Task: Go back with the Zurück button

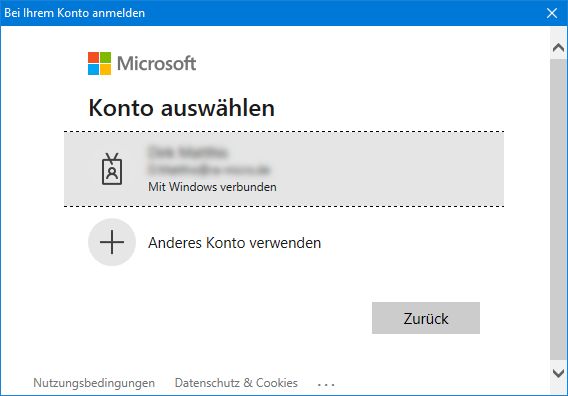Action: [426, 318]
